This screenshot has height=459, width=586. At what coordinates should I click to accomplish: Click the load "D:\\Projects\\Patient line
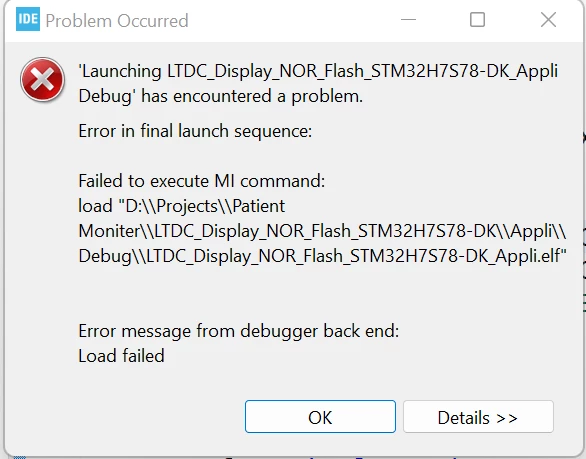click(182, 206)
